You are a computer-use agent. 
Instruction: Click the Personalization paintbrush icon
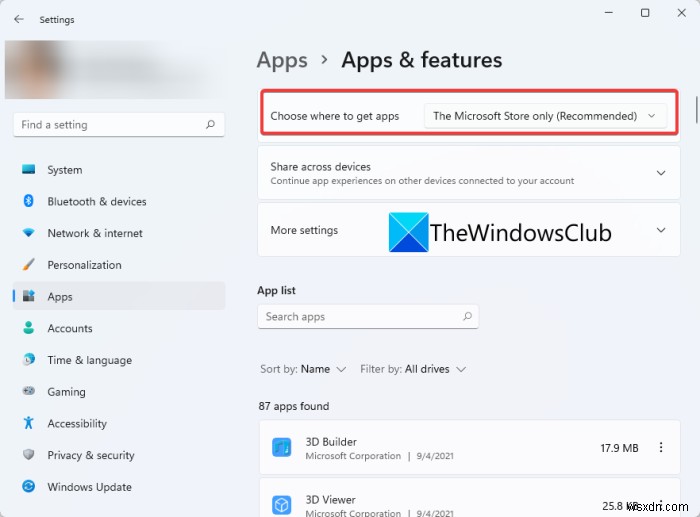point(29,265)
